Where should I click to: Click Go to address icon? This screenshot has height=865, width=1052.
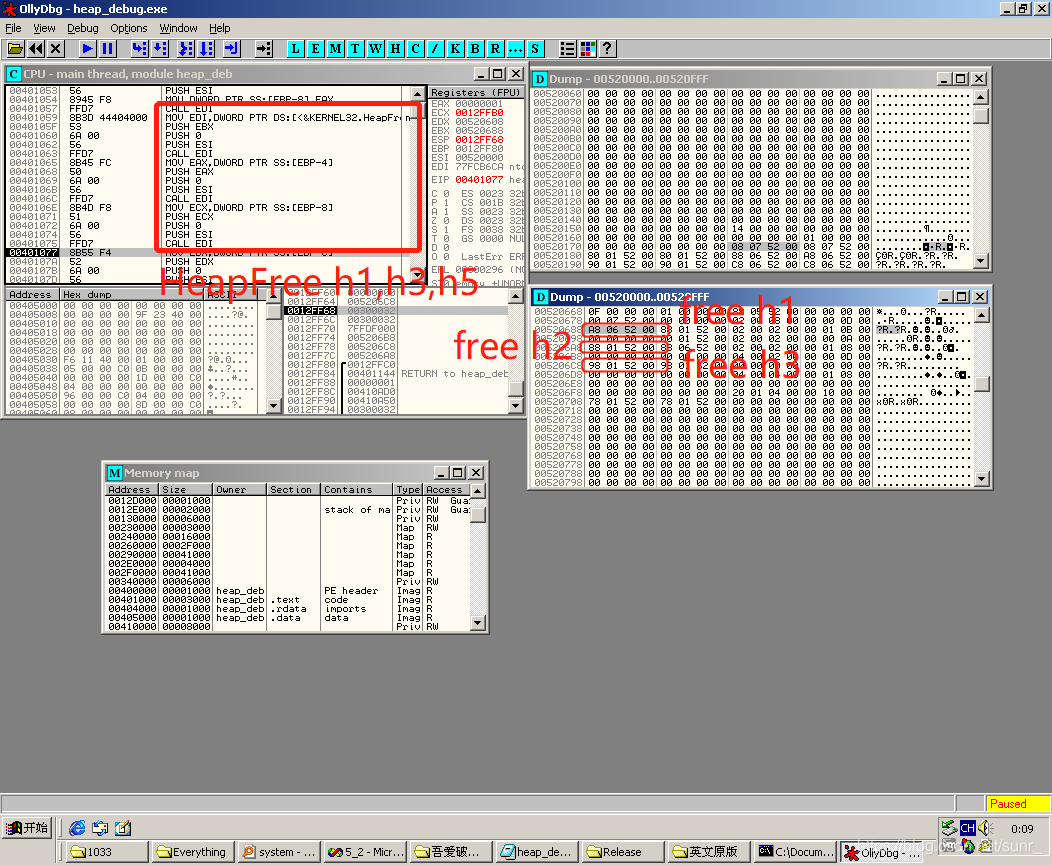(x=264, y=48)
